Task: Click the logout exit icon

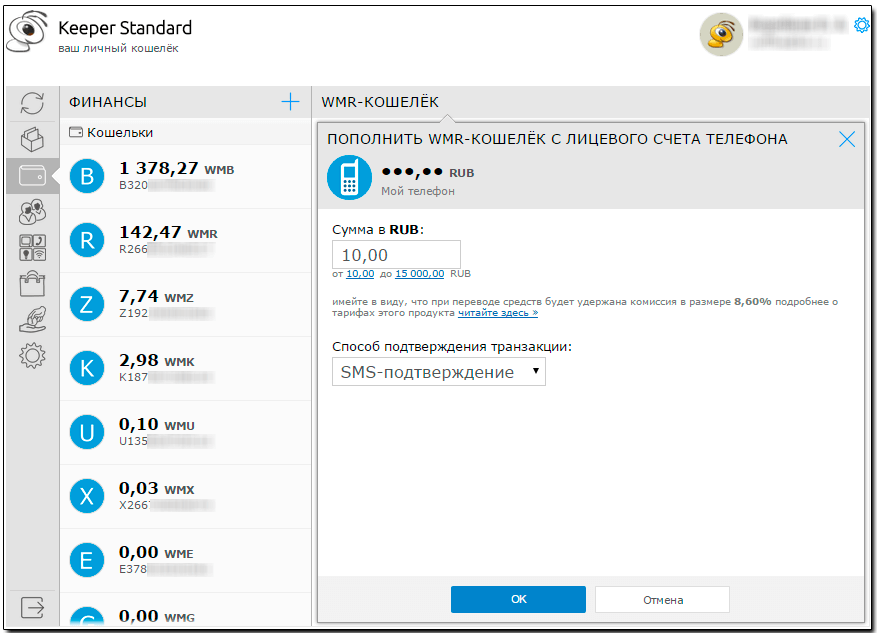Action: click(x=32, y=607)
